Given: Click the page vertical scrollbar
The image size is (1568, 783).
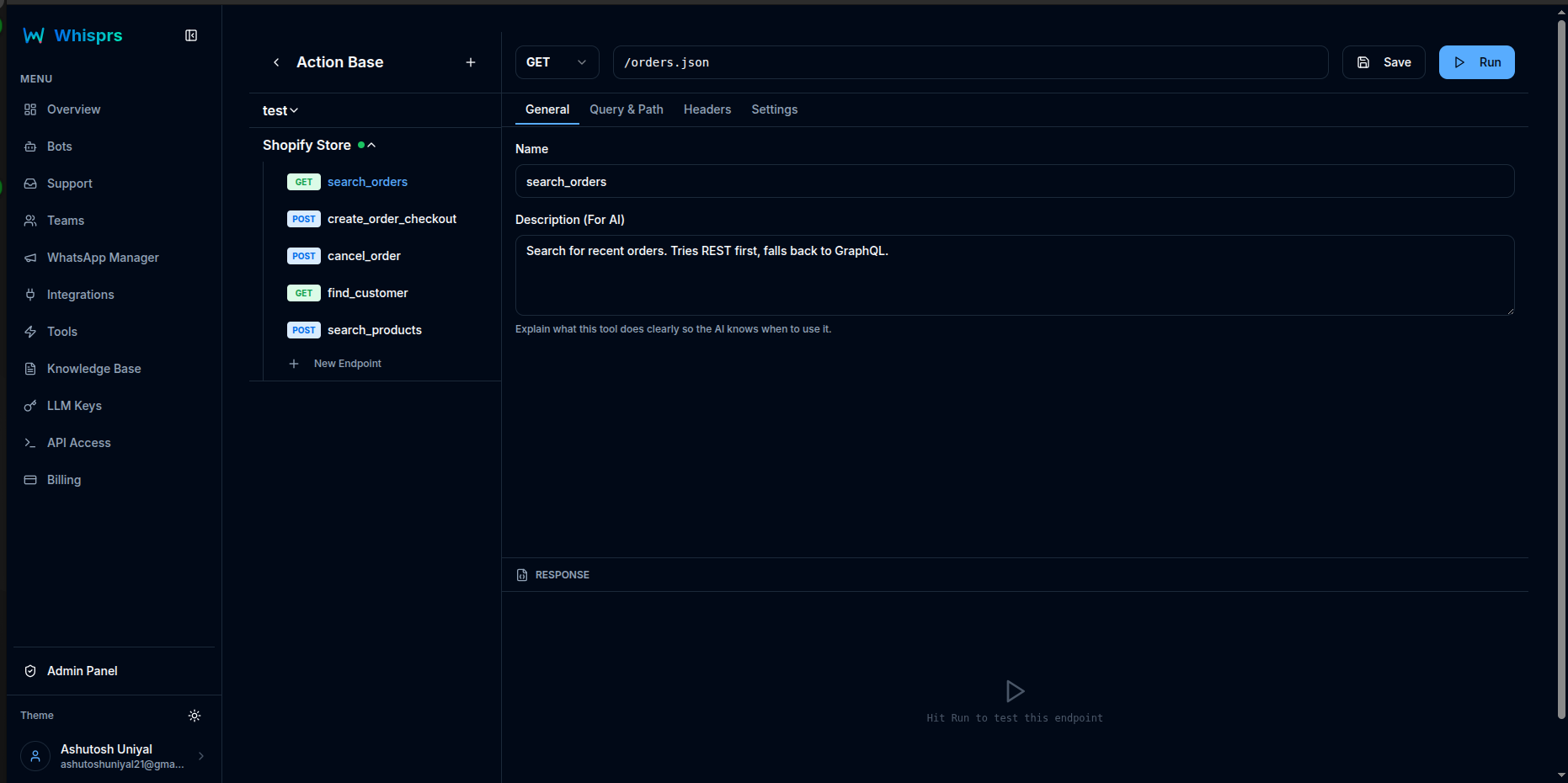Looking at the screenshot, I should pos(1561,370).
